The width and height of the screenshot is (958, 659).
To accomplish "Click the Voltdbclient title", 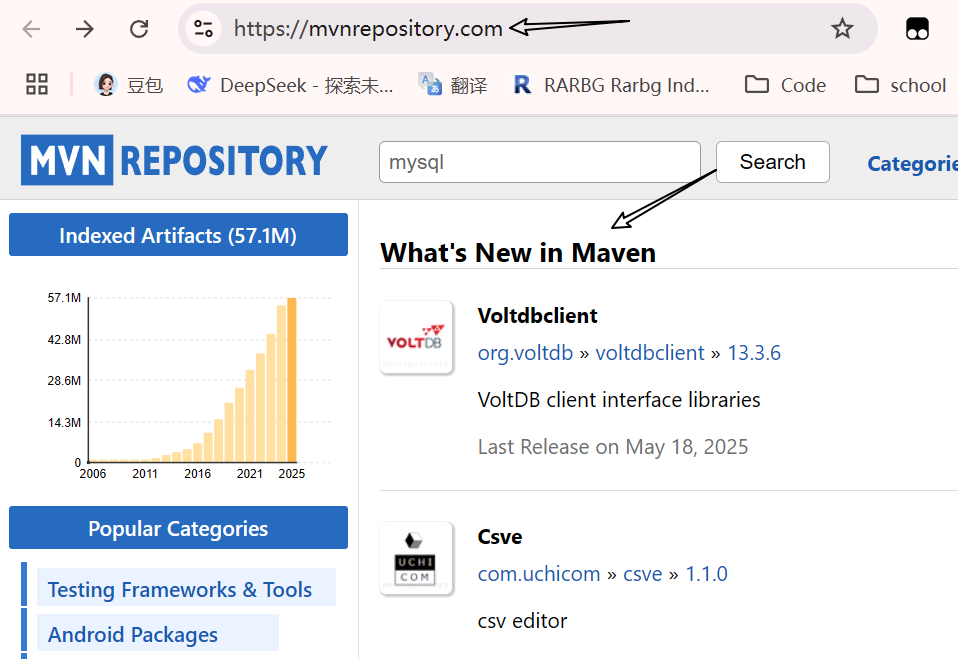I will [x=538, y=316].
